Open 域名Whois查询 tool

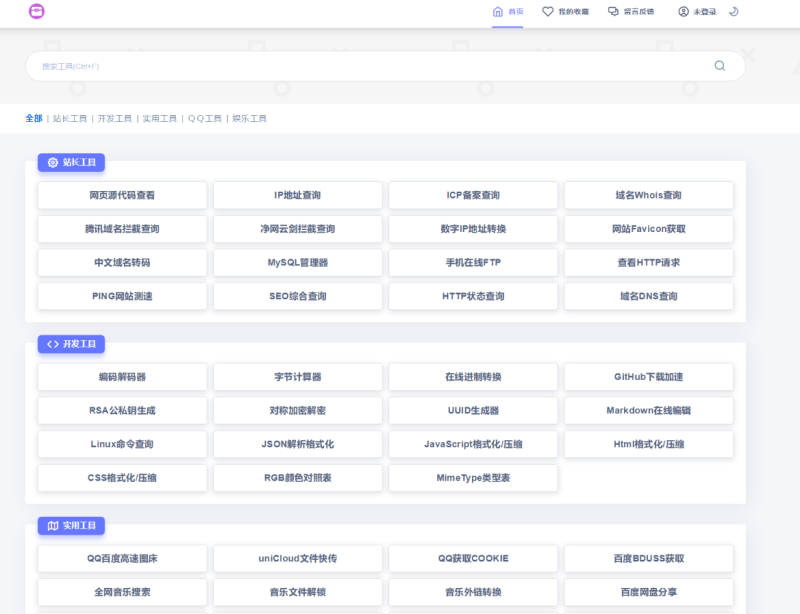coord(648,195)
